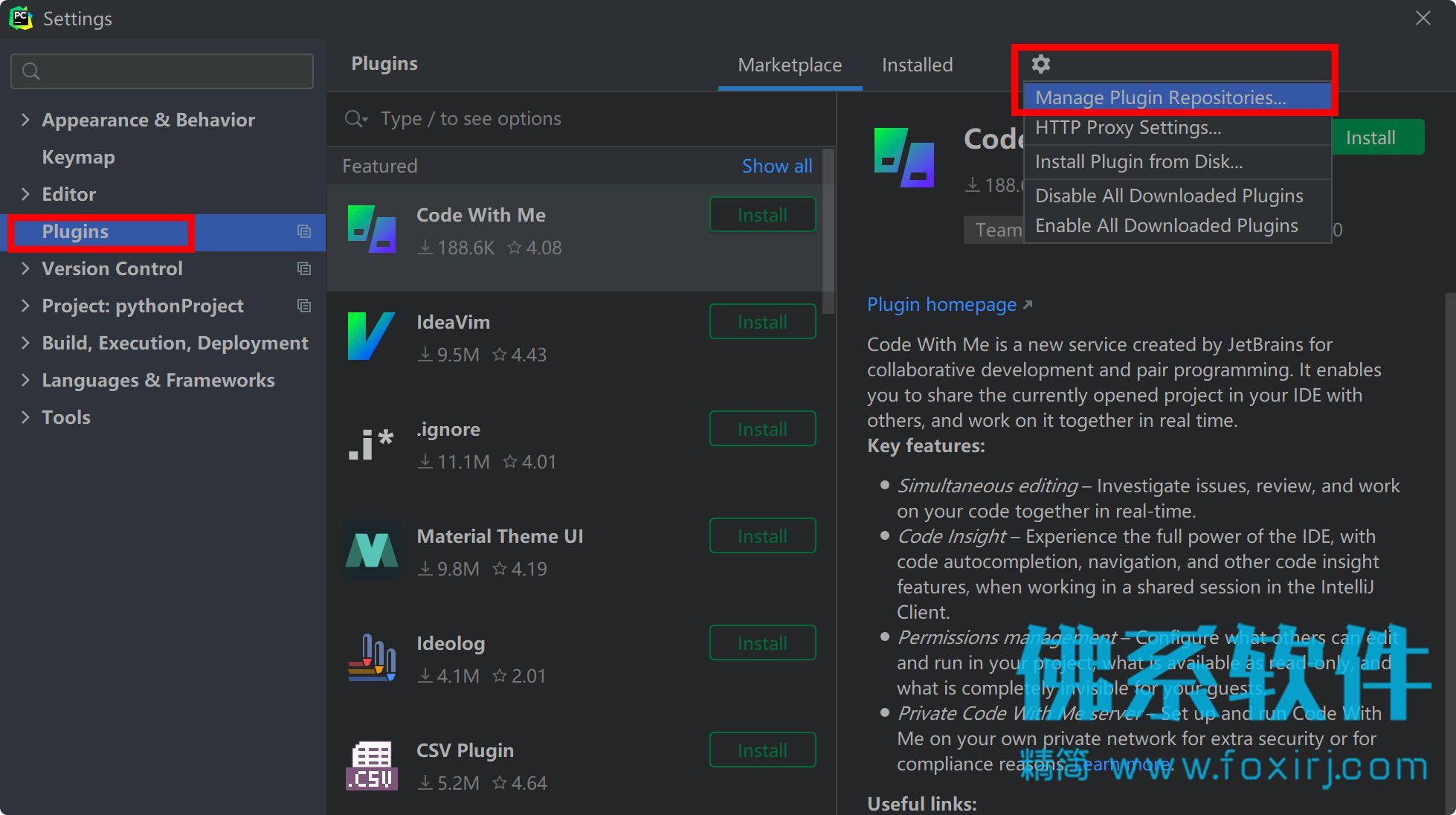This screenshot has height=815, width=1456.
Task: Switch to the Marketplace tab
Action: point(790,65)
